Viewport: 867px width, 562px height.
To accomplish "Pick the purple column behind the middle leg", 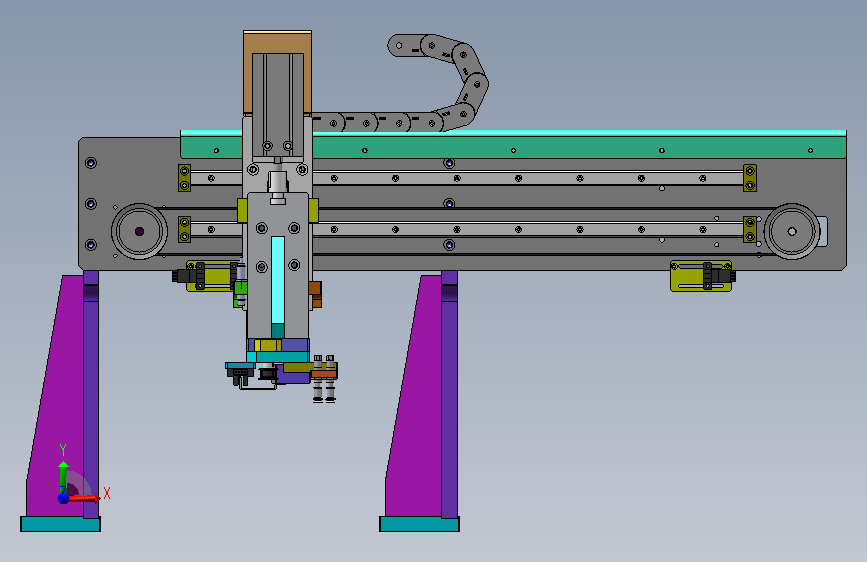I will [450, 394].
